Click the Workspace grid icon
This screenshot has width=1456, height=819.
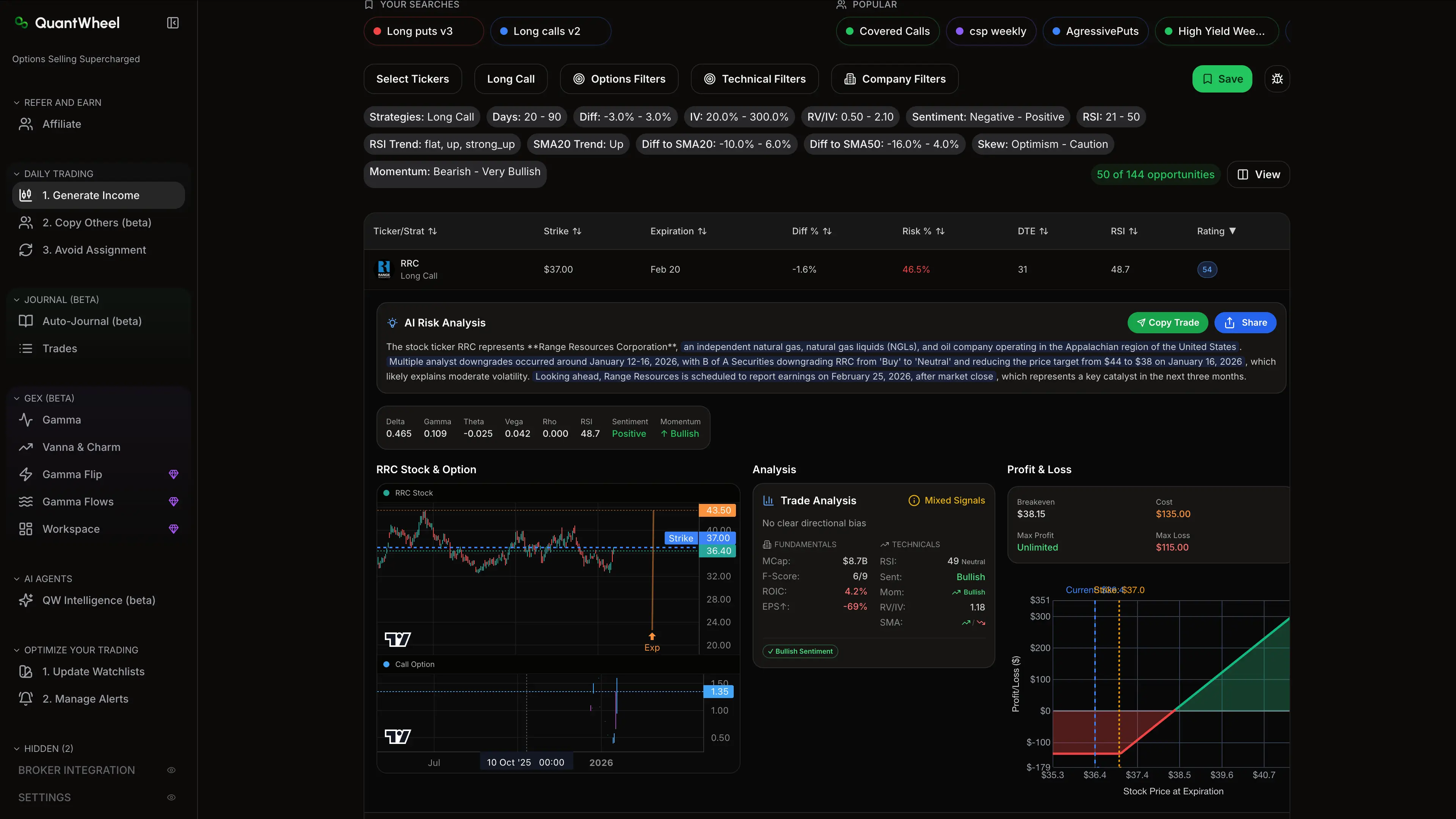(25, 529)
